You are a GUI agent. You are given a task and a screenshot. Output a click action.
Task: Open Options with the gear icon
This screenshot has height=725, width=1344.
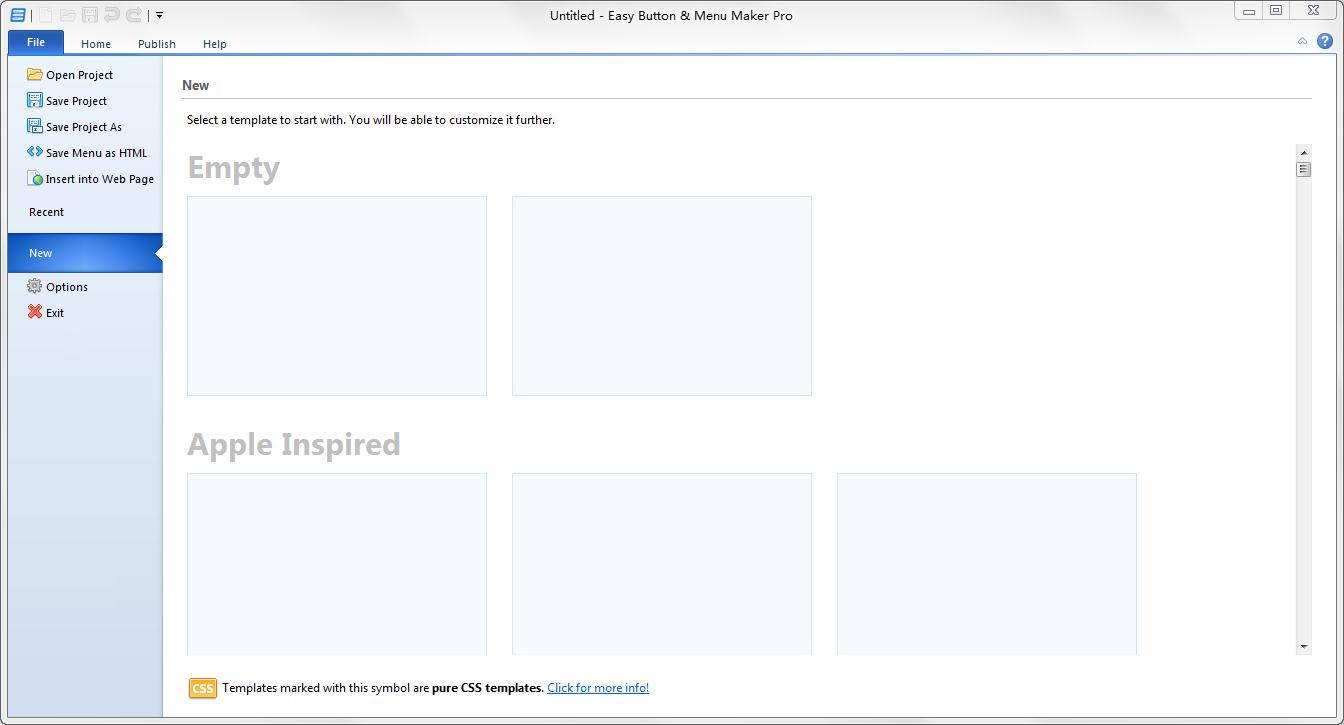(x=58, y=287)
